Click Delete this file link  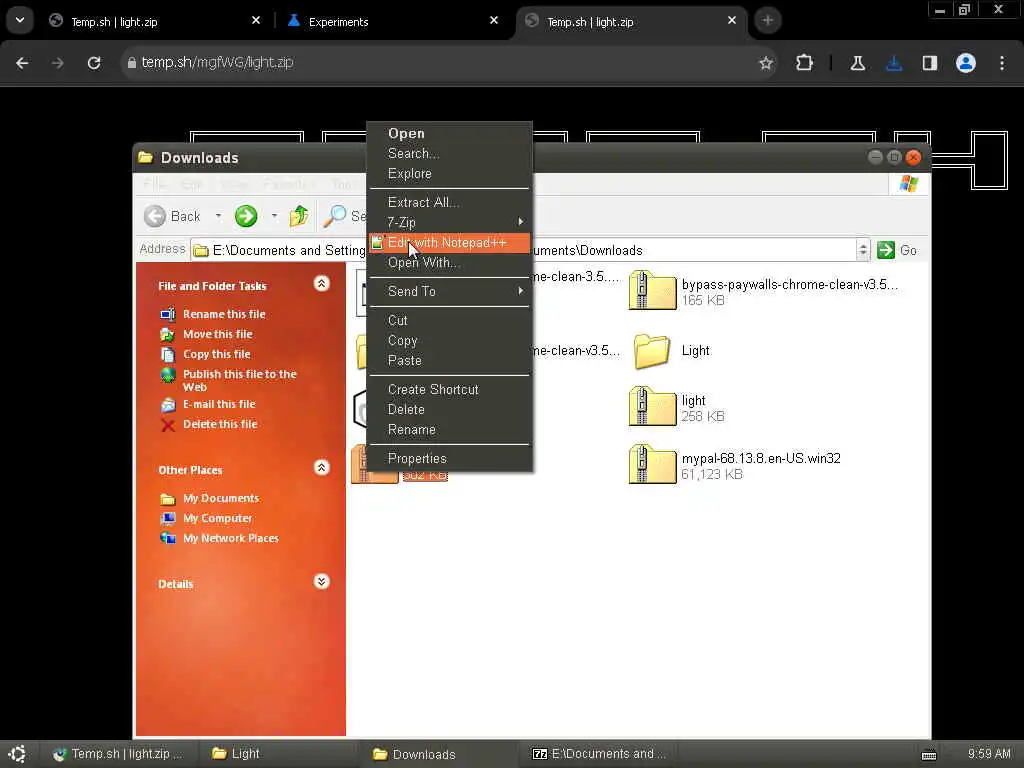click(x=220, y=424)
